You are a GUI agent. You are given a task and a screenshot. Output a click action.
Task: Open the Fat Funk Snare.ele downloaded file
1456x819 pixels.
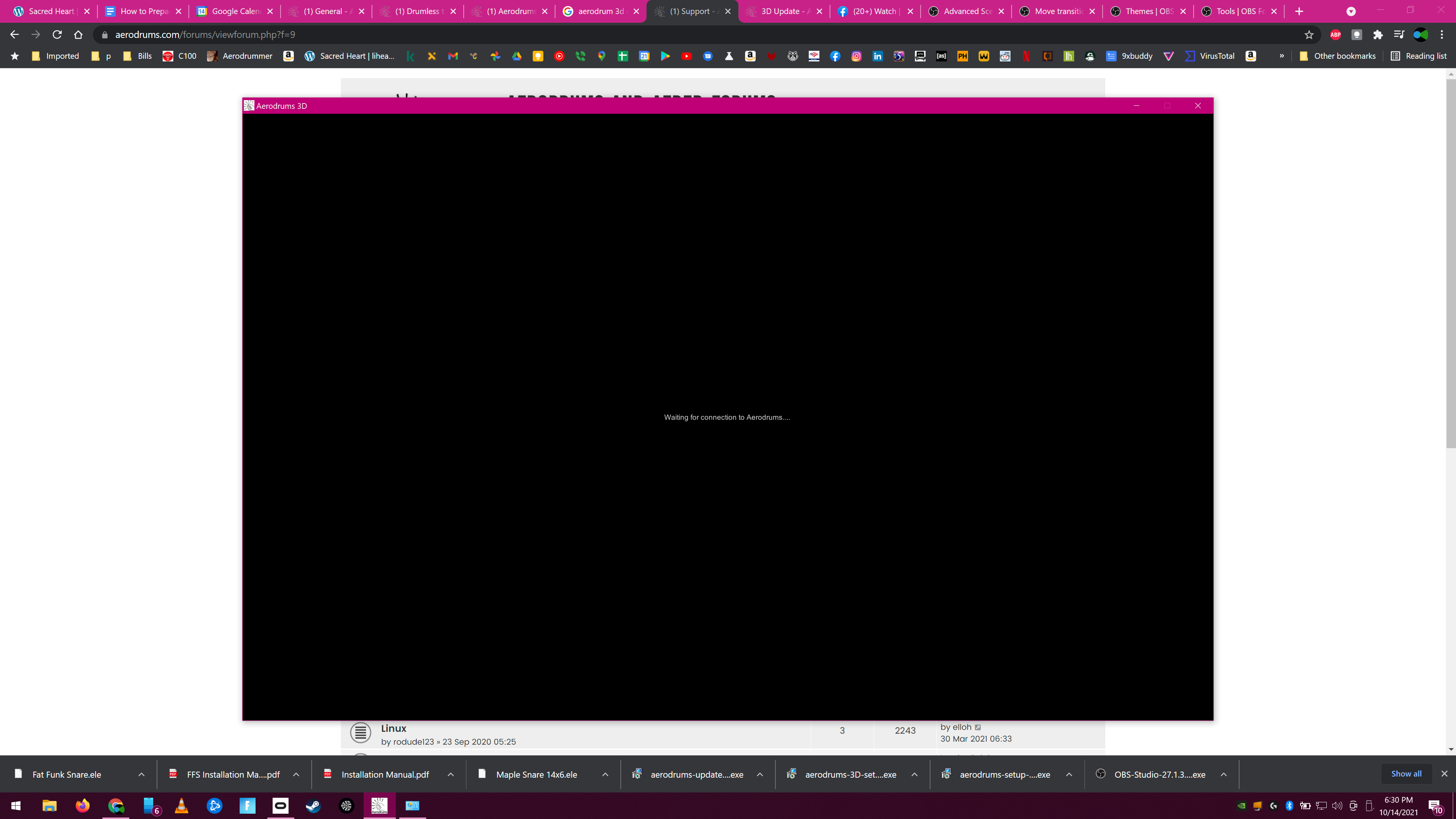click(x=67, y=774)
